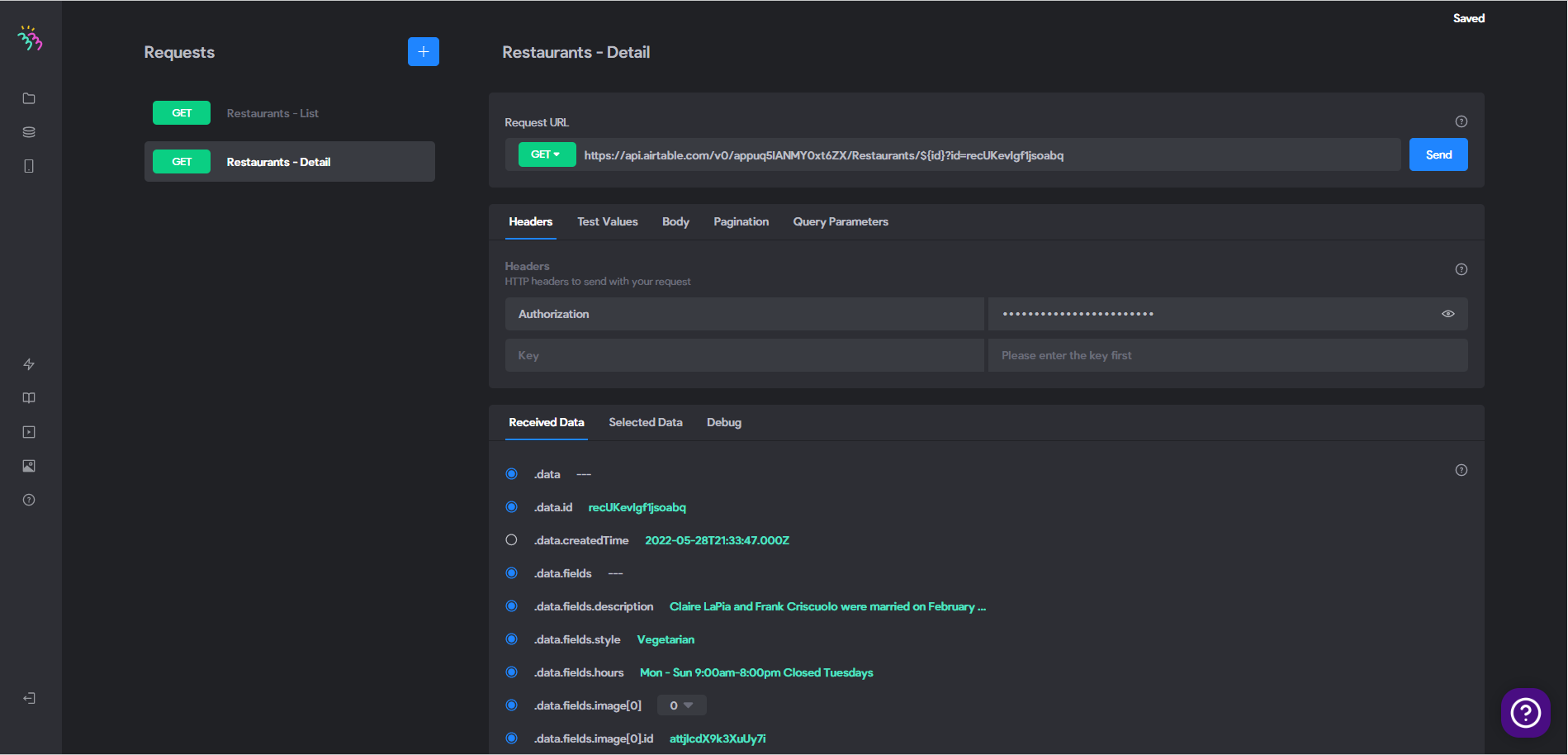Toggle the .data.fields.description radio button

512,606
